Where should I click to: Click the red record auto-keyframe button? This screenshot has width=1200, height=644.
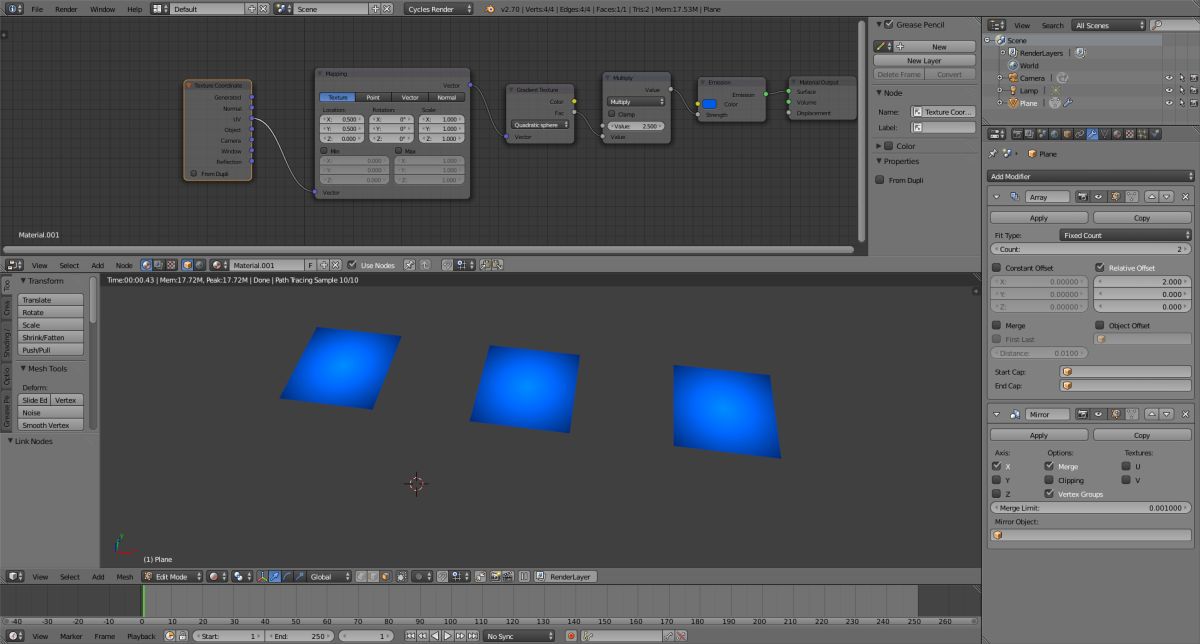coord(571,636)
